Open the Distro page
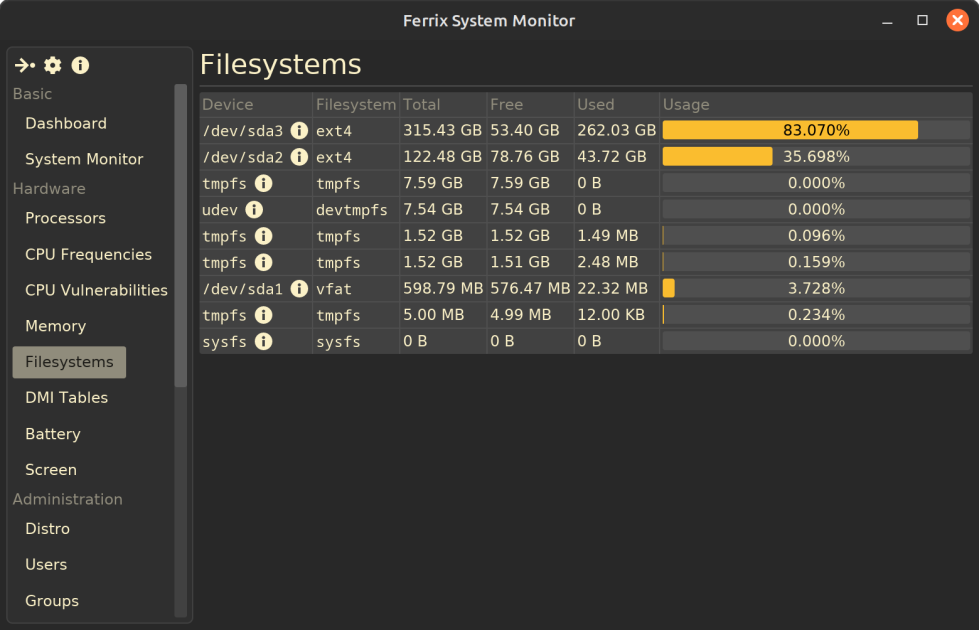This screenshot has height=630, width=979. point(47,529)
